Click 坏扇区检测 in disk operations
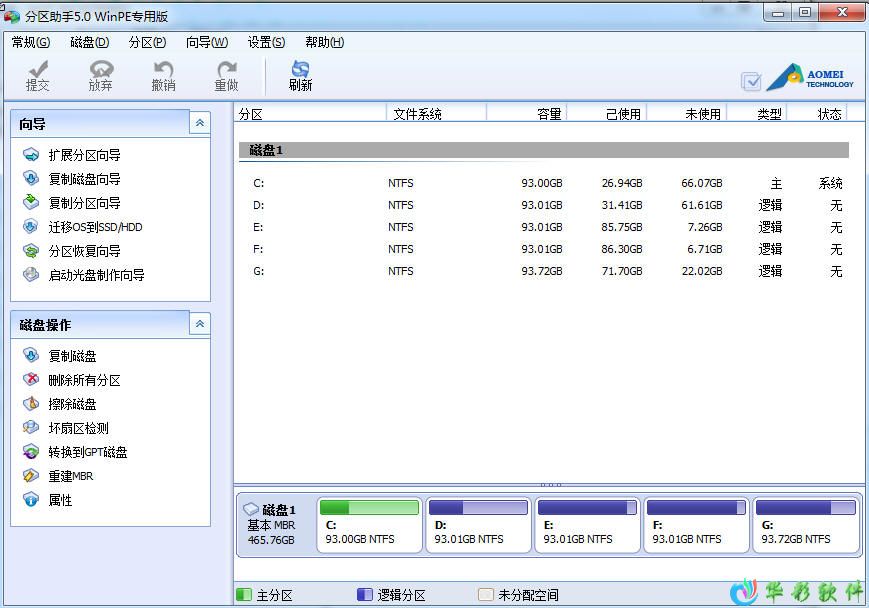Image resolution: width=869 pixels, height=608 pixels. tap(78, 428)
